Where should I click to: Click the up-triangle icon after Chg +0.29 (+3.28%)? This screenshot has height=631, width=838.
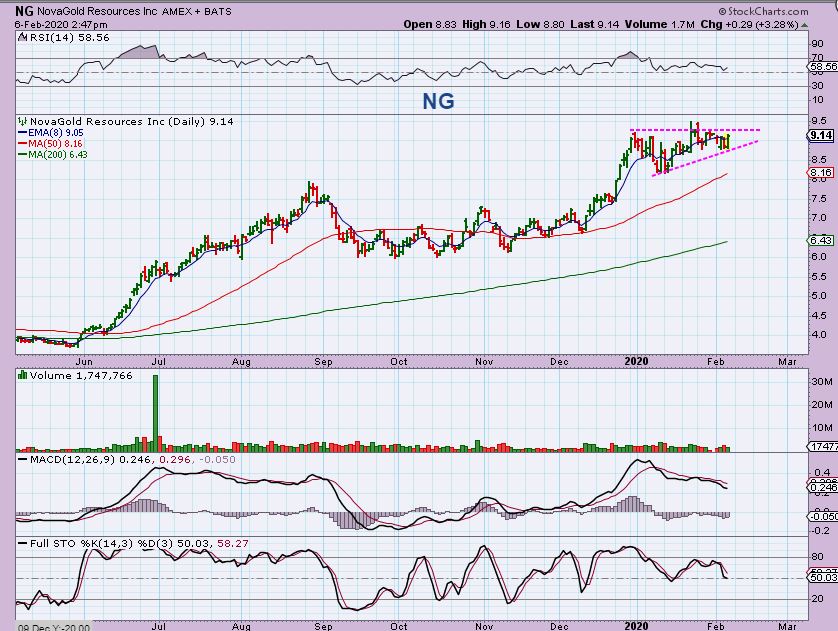click(805, 25)
